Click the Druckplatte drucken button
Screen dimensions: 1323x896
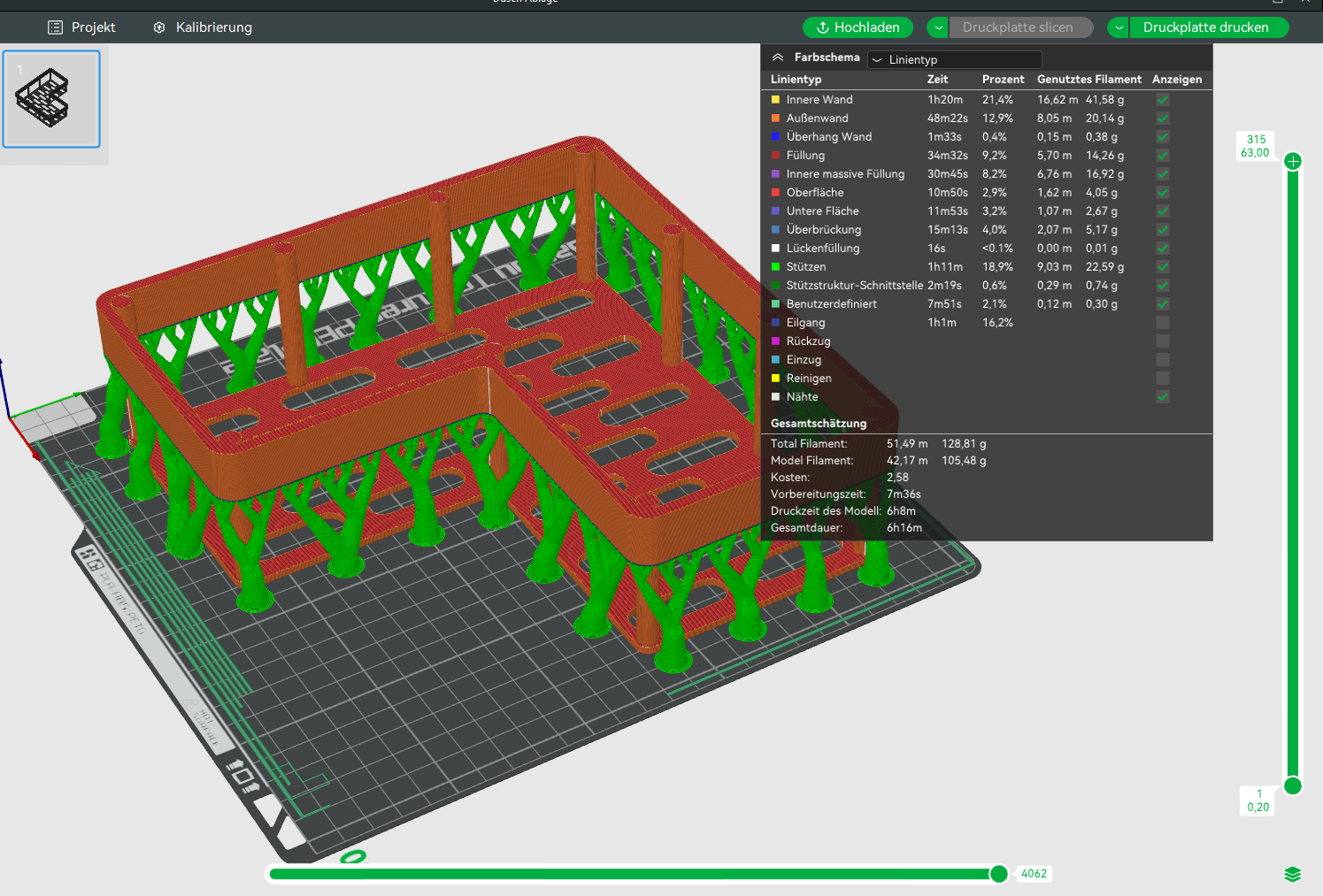coord(1205,27)
